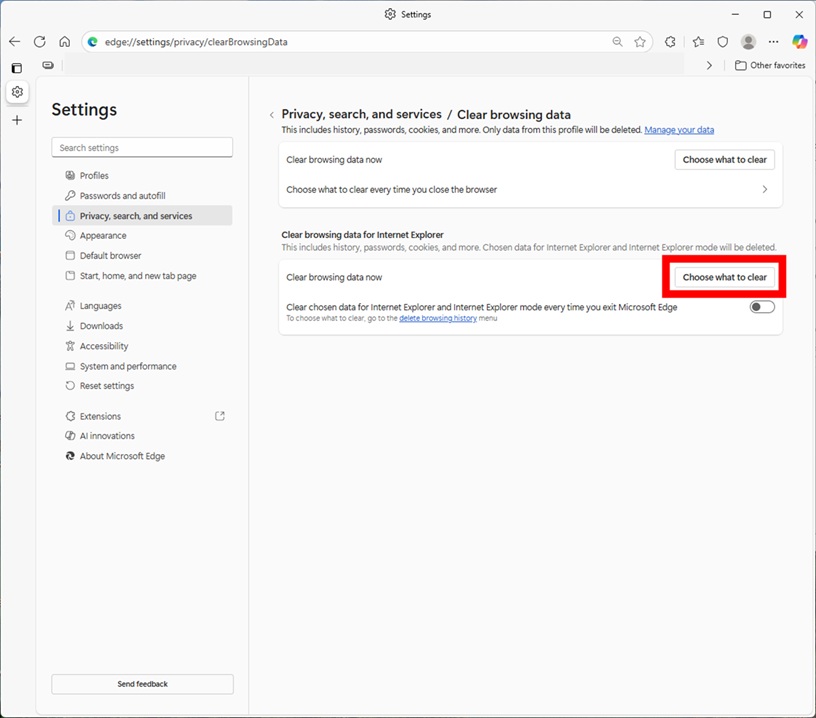Go back using breadcrumb chevron arrow

point(272,115)
